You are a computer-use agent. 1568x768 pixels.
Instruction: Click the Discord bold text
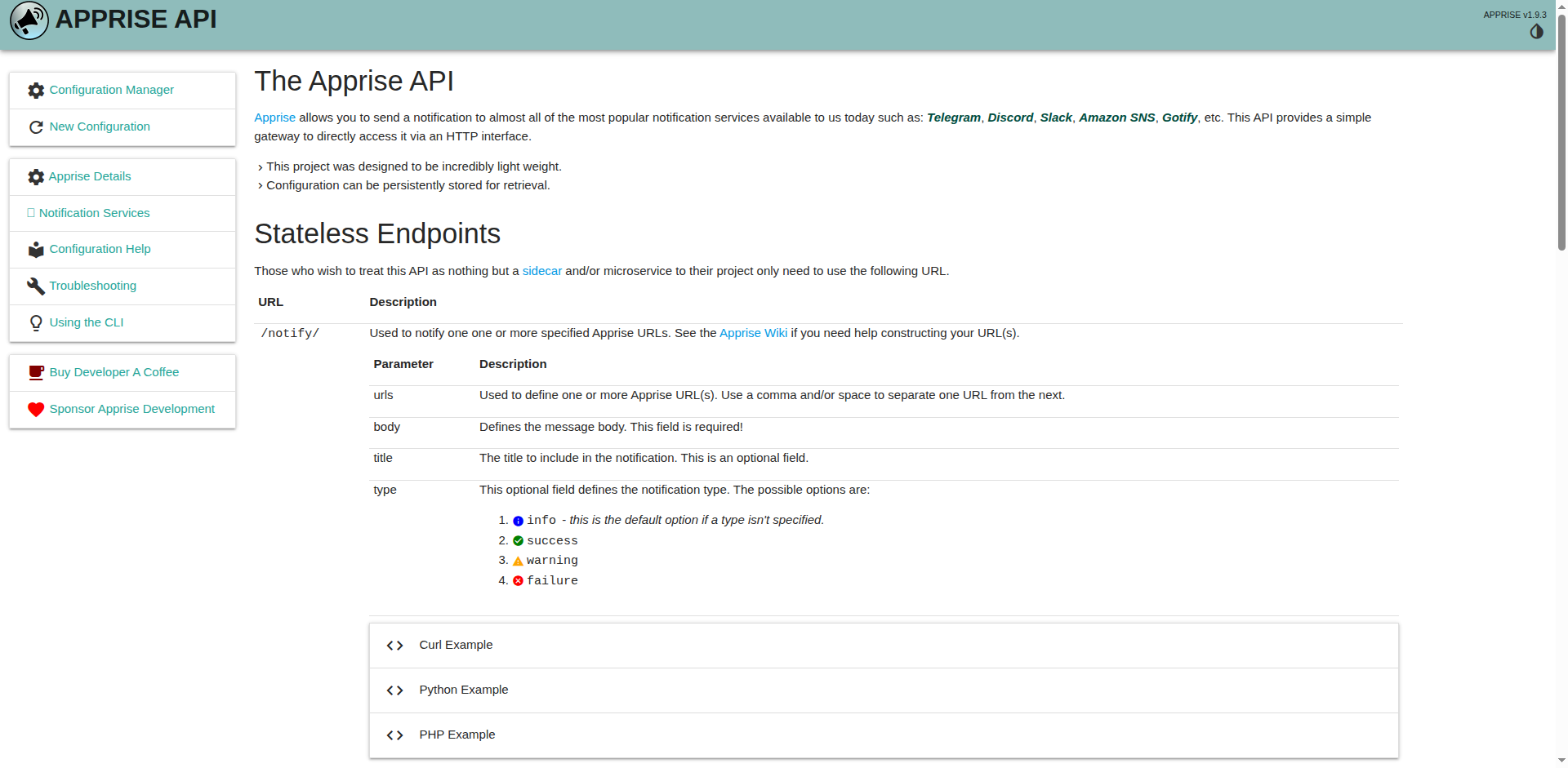tap(1010, 118)
